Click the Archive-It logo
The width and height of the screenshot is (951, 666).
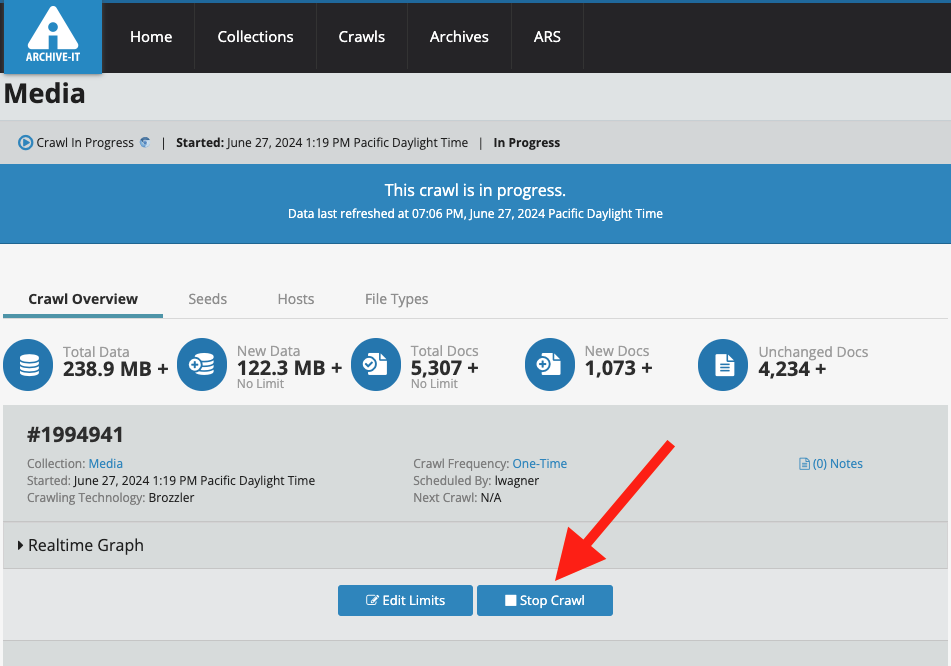click(52, 37)
